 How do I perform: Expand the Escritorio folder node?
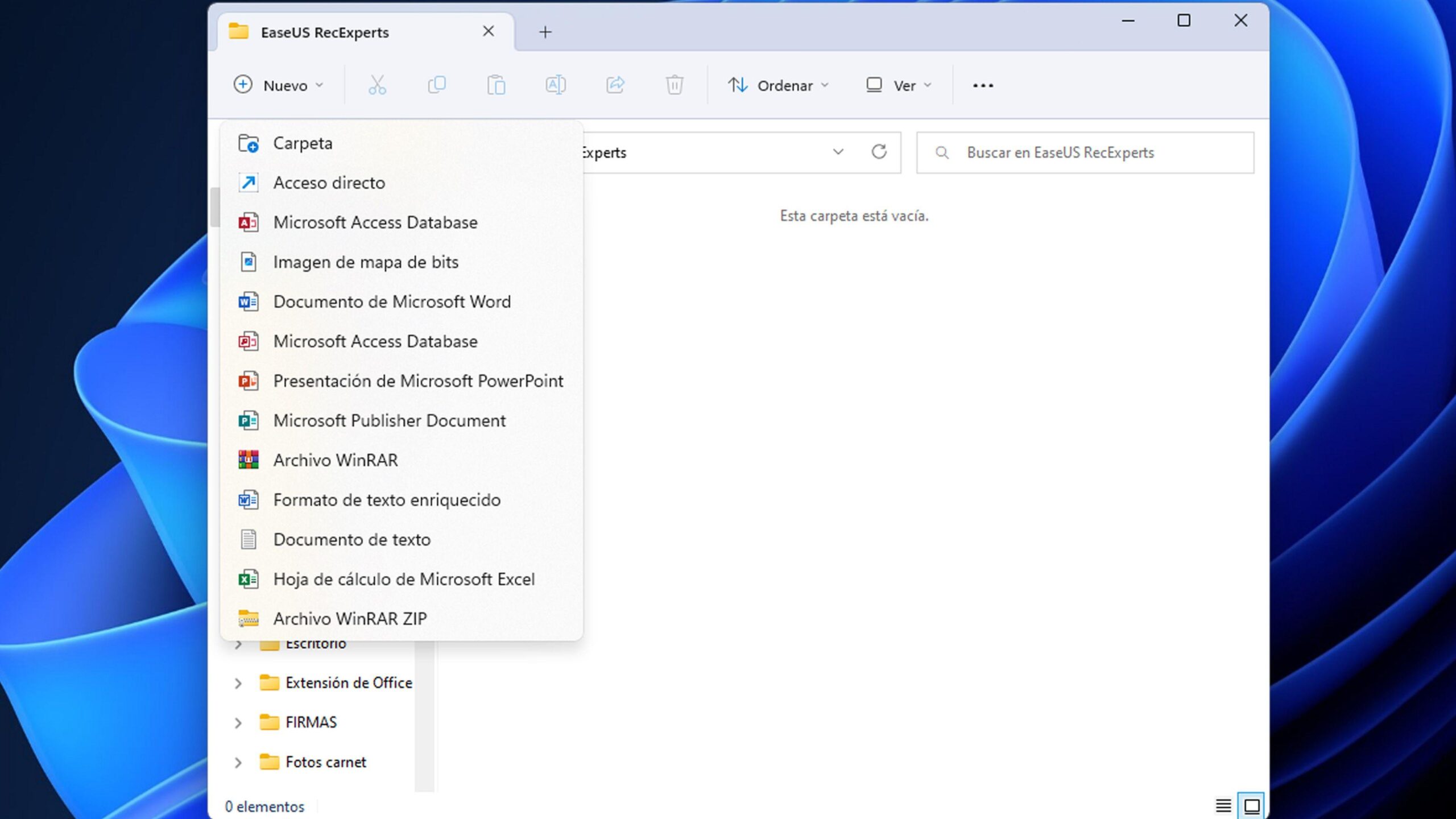238,645
